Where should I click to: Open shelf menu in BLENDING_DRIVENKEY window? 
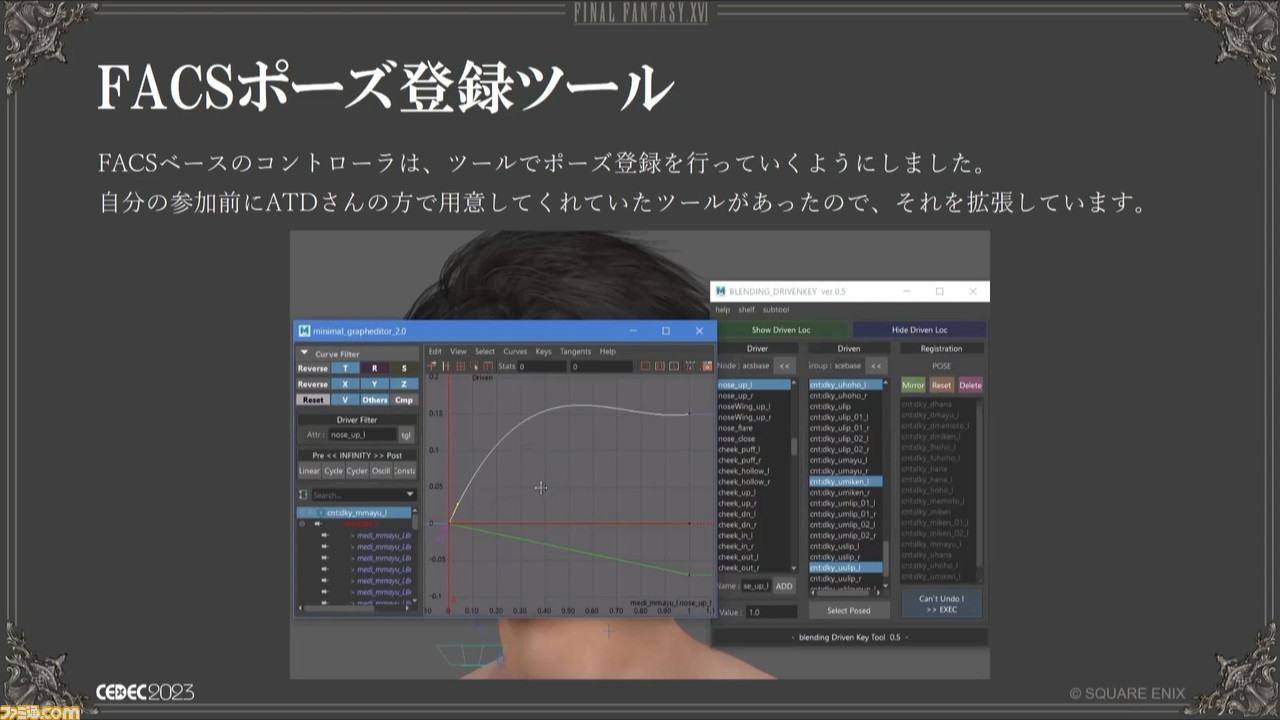(x=747, y=310)
